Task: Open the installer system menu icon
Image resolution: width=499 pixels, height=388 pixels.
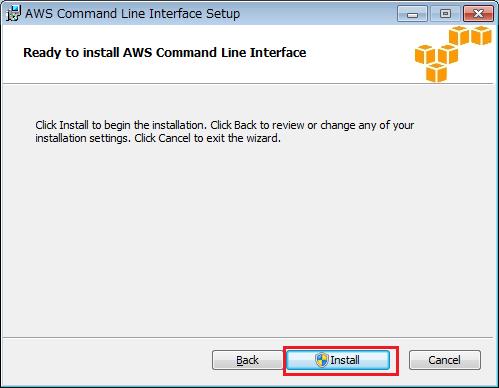Action: pyautogui.click(x=13, y=14)
